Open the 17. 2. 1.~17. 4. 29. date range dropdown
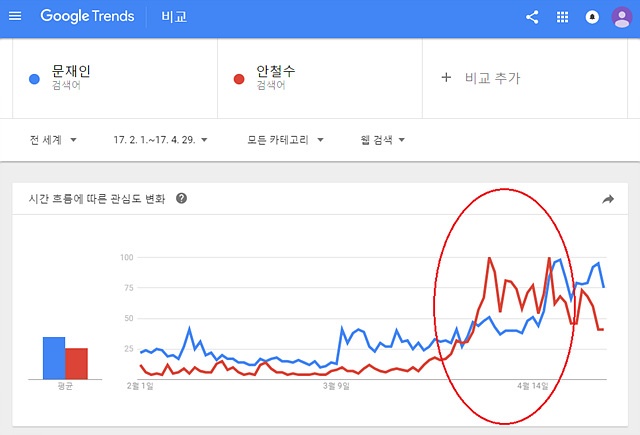Screen dimensions: 640x435 tap(160, 140)
